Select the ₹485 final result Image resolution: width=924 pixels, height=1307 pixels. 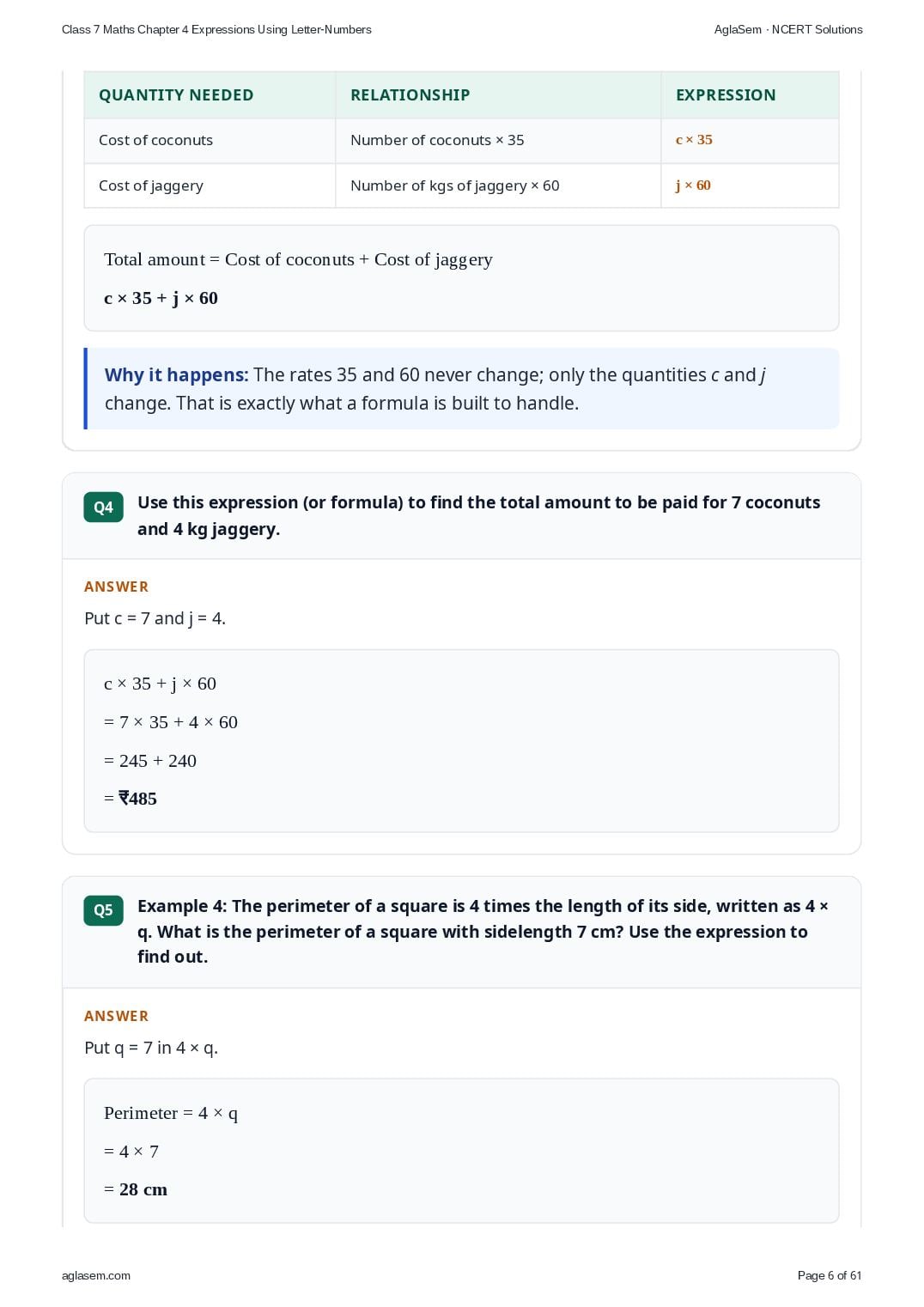coord(137,799)
